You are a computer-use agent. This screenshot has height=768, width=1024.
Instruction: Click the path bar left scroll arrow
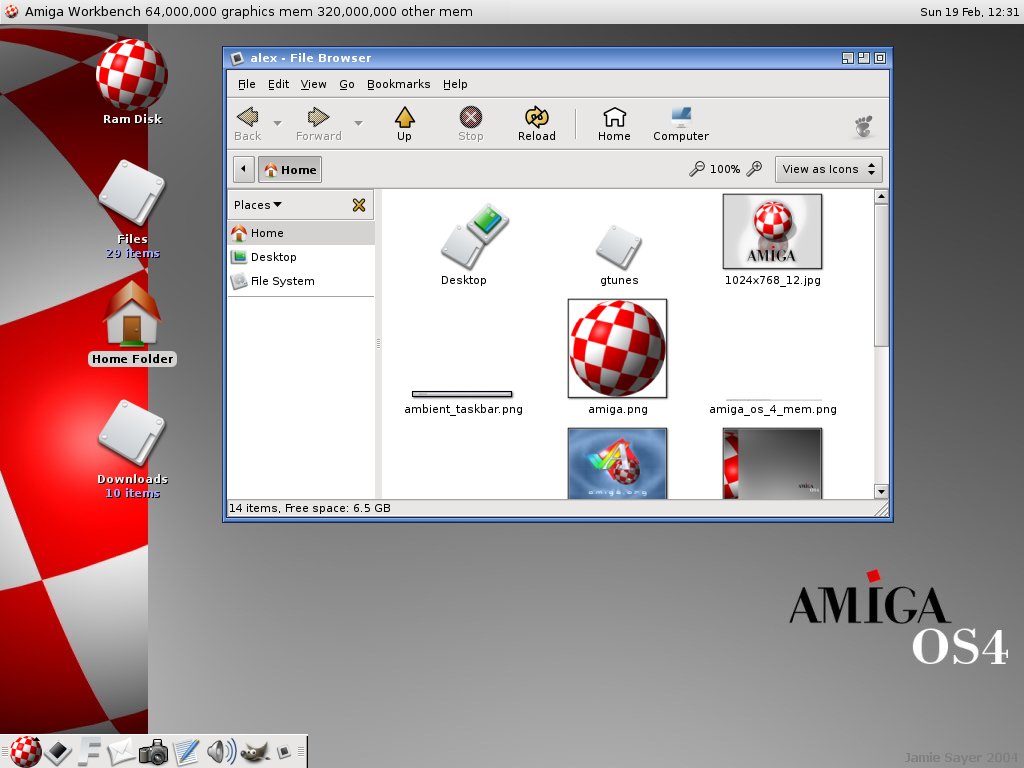(x=244, y=169)
